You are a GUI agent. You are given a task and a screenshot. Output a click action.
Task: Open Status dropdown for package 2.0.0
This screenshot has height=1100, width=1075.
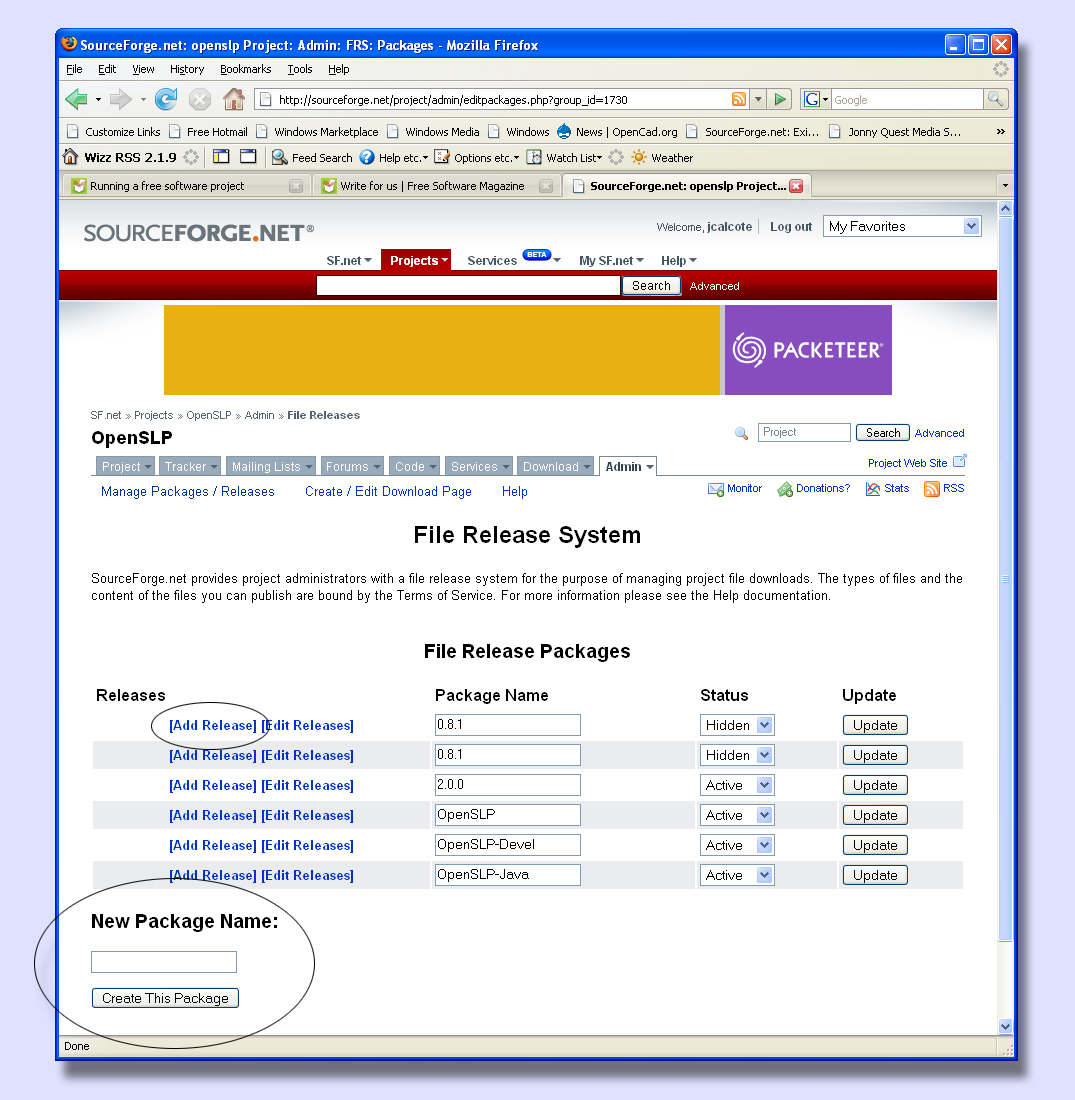tap(737, 785)
